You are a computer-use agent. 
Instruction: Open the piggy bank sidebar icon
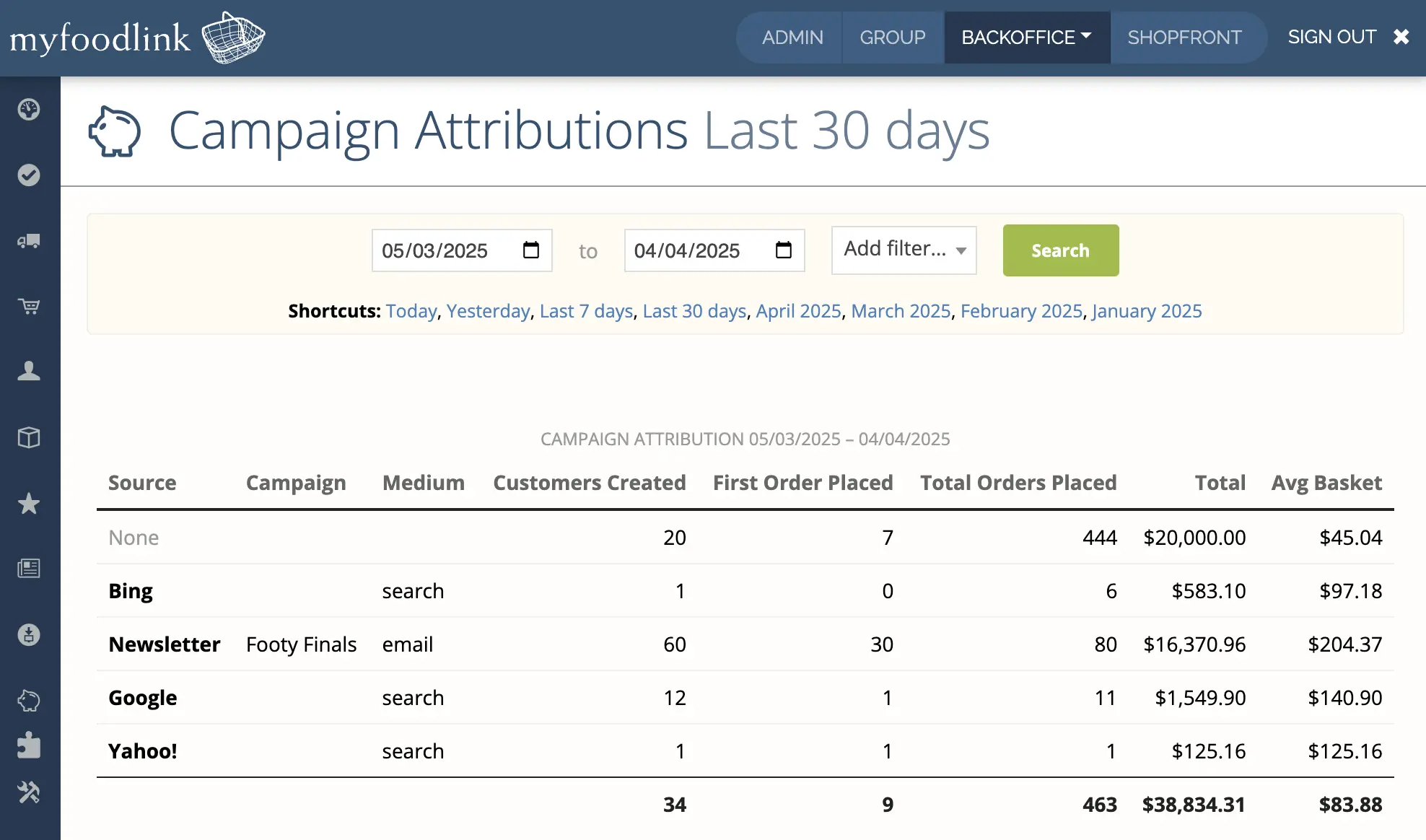29,700
